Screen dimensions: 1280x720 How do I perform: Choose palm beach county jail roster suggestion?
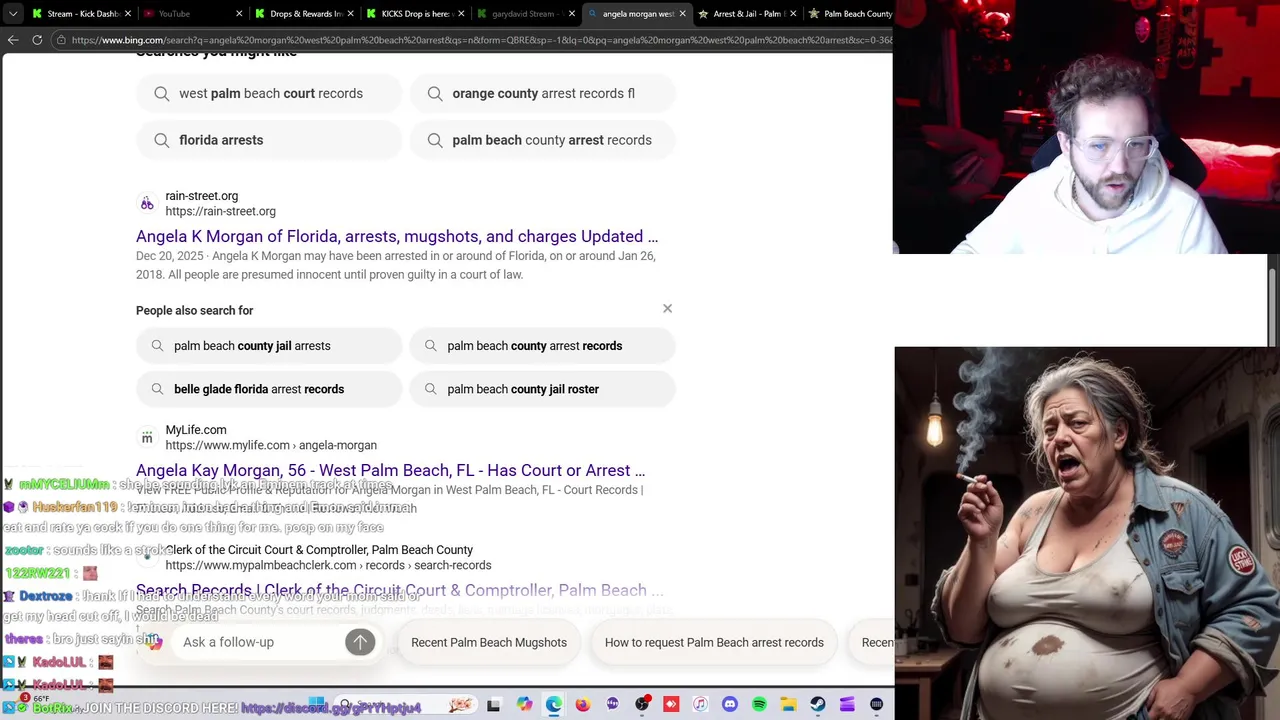point(543,389)
